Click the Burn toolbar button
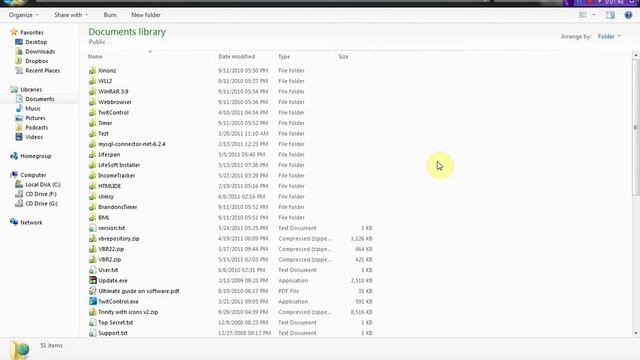 pos(110,15)
